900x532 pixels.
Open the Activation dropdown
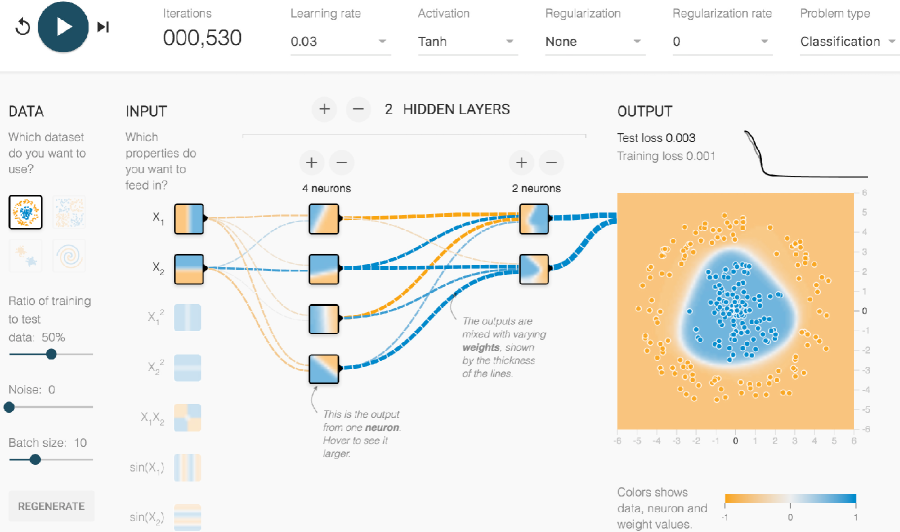(x=467, y=42)
